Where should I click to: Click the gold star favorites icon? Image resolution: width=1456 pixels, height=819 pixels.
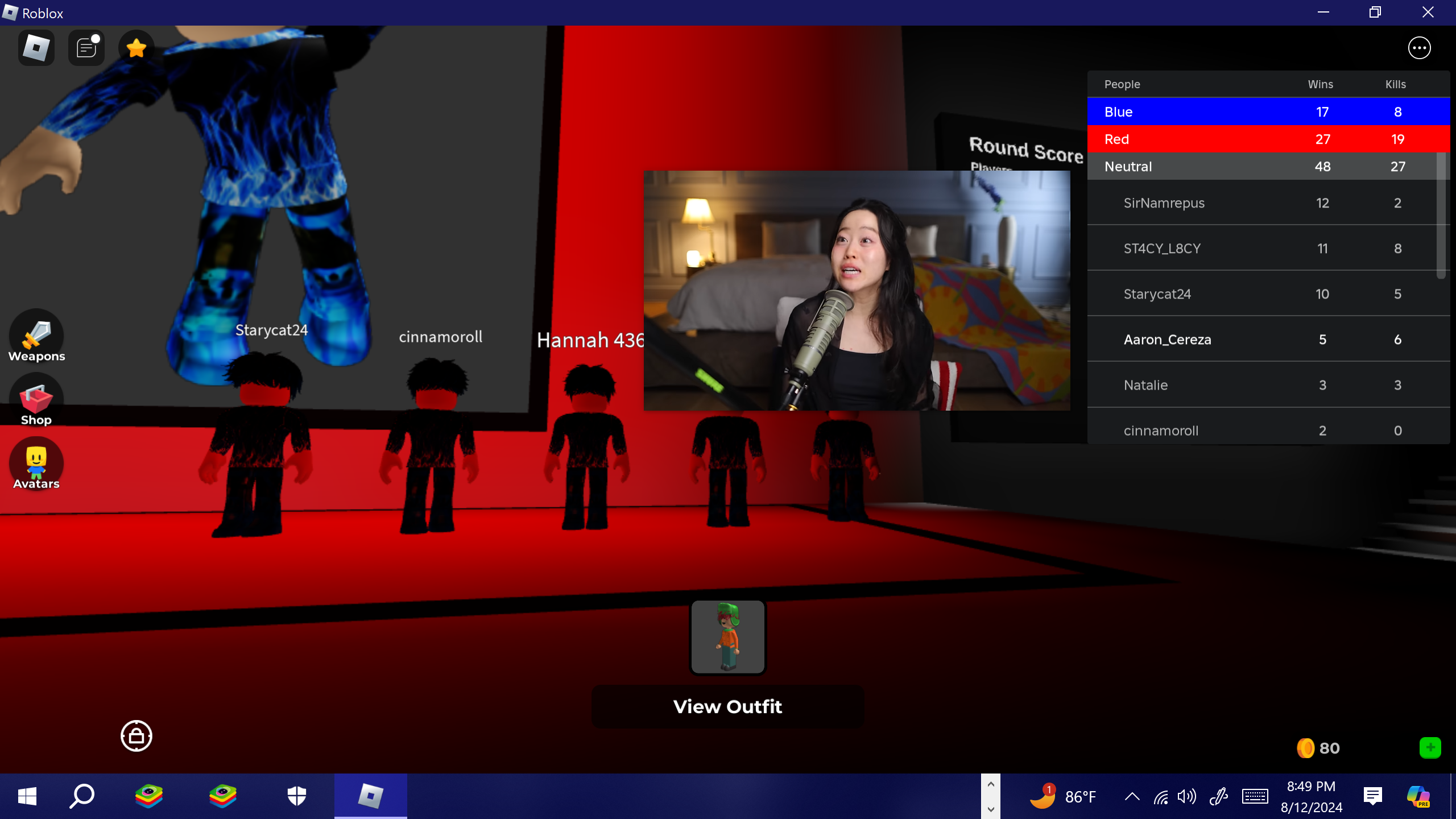[x=136, y=48]
